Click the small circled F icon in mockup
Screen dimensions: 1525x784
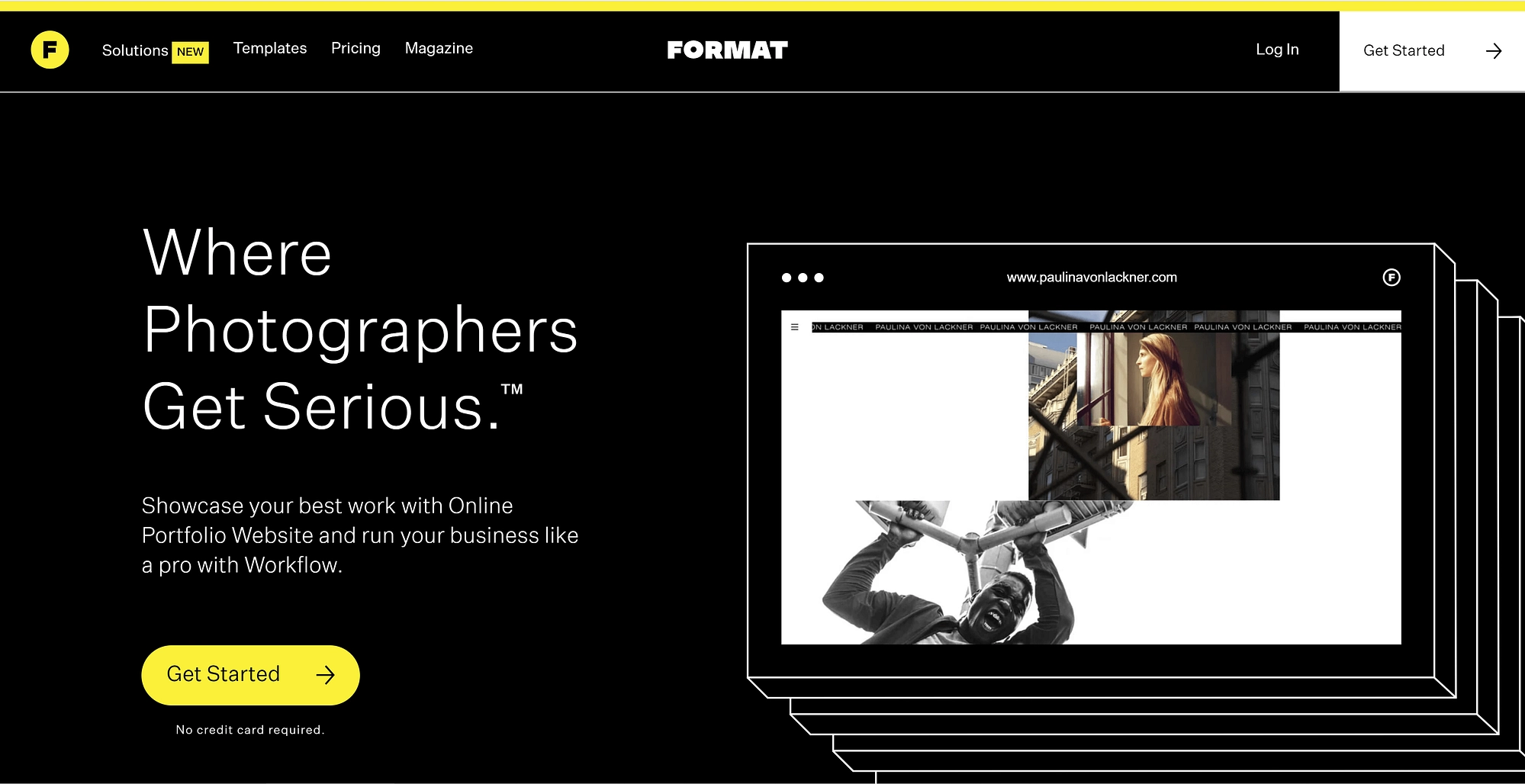1391,278
